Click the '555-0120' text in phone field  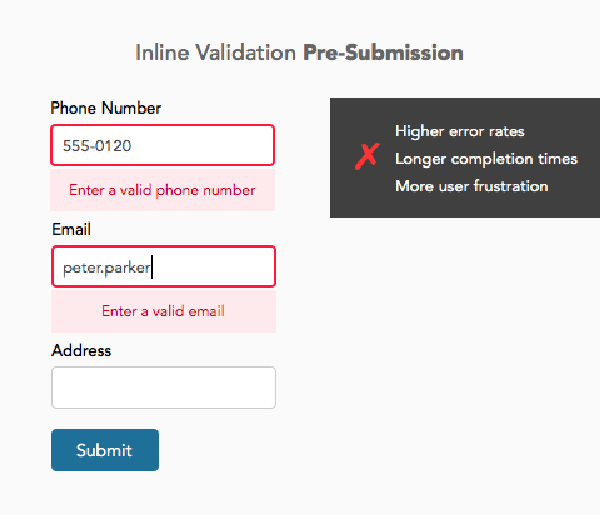click(x=97, y=146)
